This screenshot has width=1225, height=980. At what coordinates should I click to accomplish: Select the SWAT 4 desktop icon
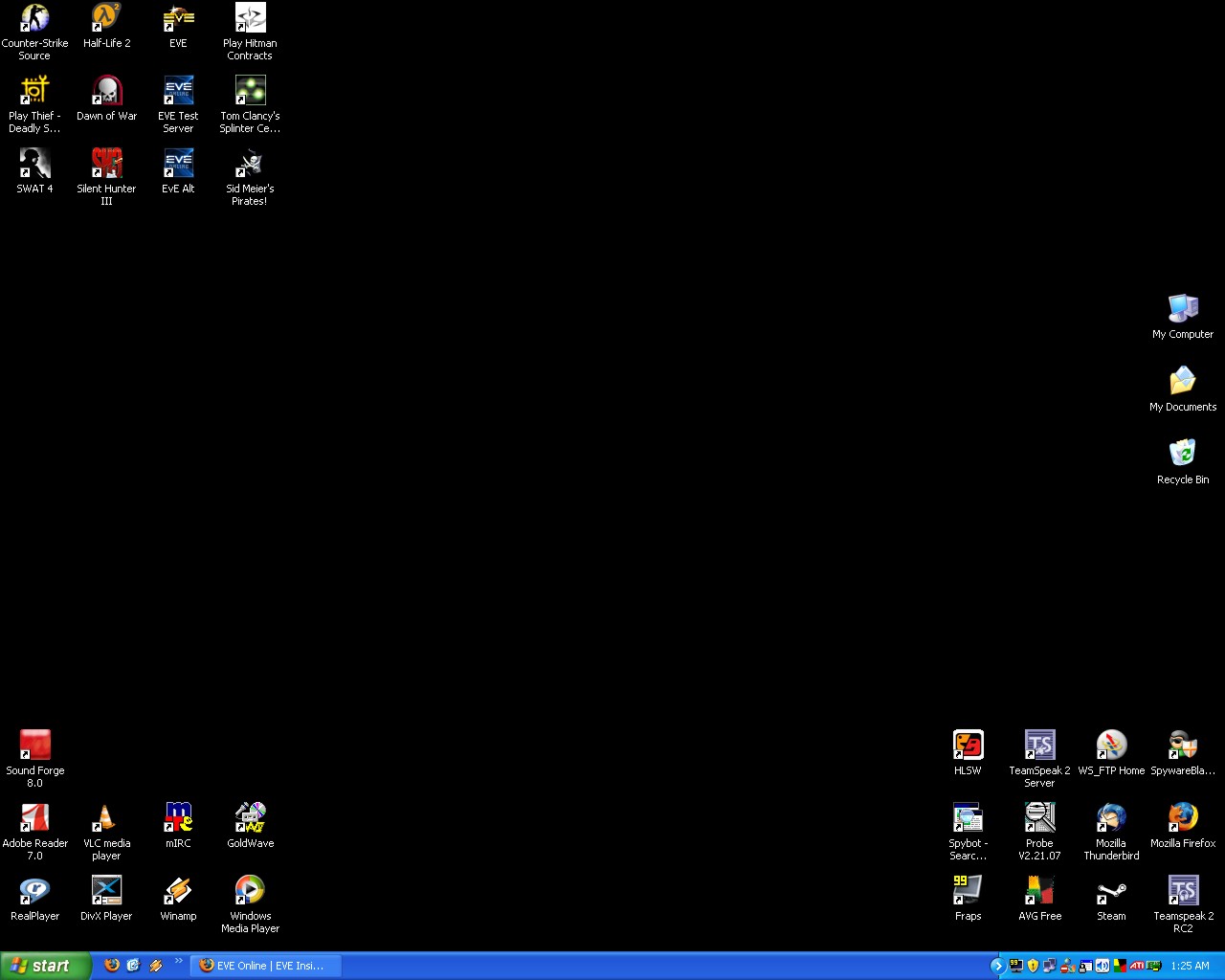click(35, 171)
